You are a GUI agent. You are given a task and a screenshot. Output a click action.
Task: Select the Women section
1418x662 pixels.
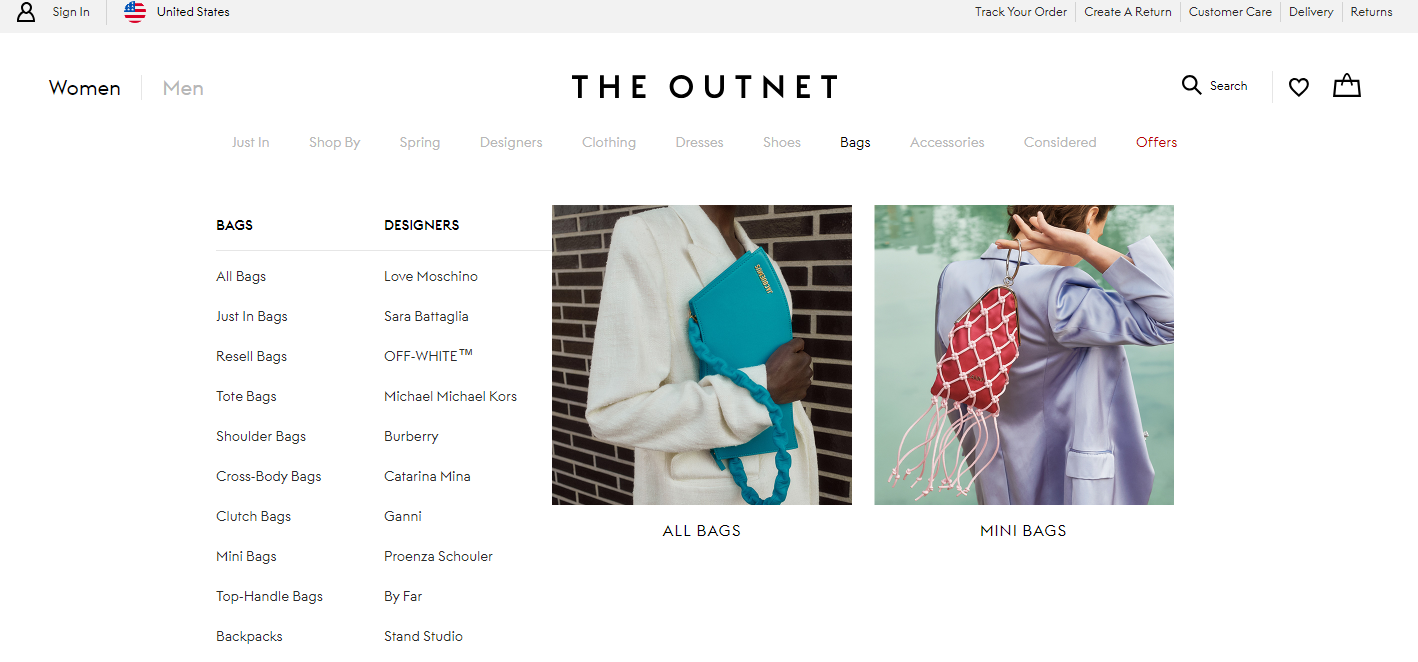point(85,88)
